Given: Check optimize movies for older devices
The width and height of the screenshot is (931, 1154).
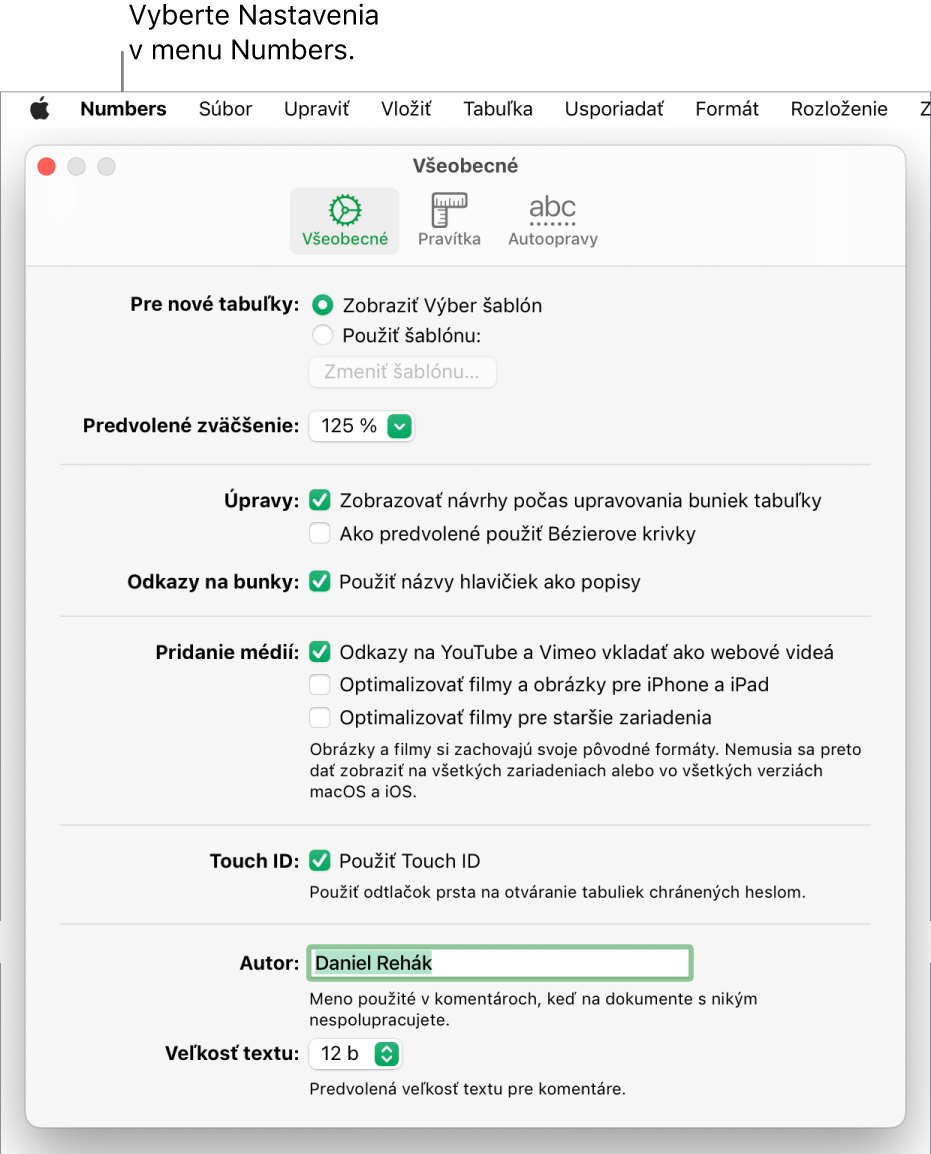Looking at the screenshot, I should click(x=320, y=717).
